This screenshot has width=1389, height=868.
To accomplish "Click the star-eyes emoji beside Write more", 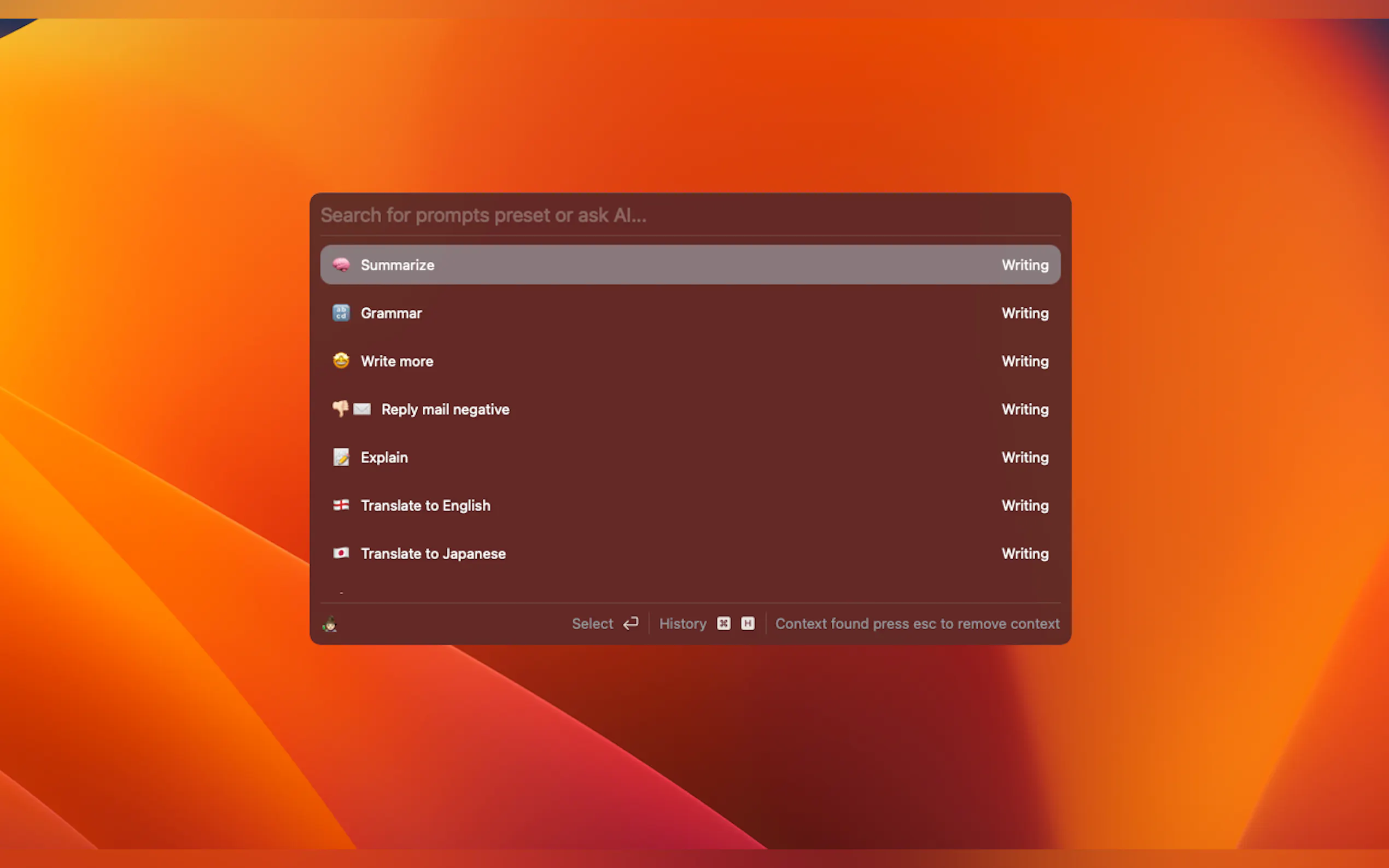I will pyautogui.click(x=341, y=361).
